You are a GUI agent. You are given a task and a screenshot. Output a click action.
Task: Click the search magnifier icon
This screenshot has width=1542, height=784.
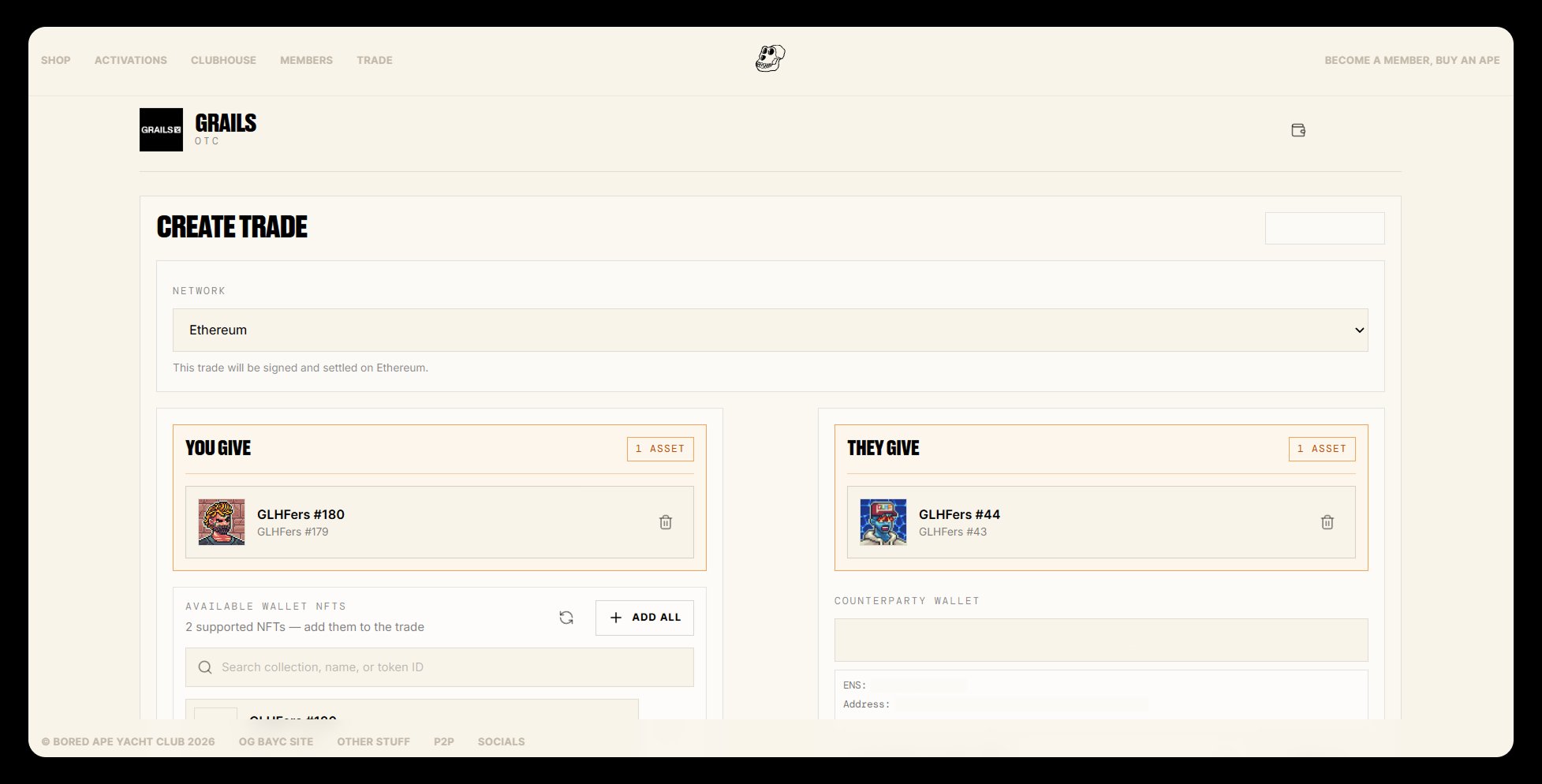pyautogui.click(x=205, y=667)
